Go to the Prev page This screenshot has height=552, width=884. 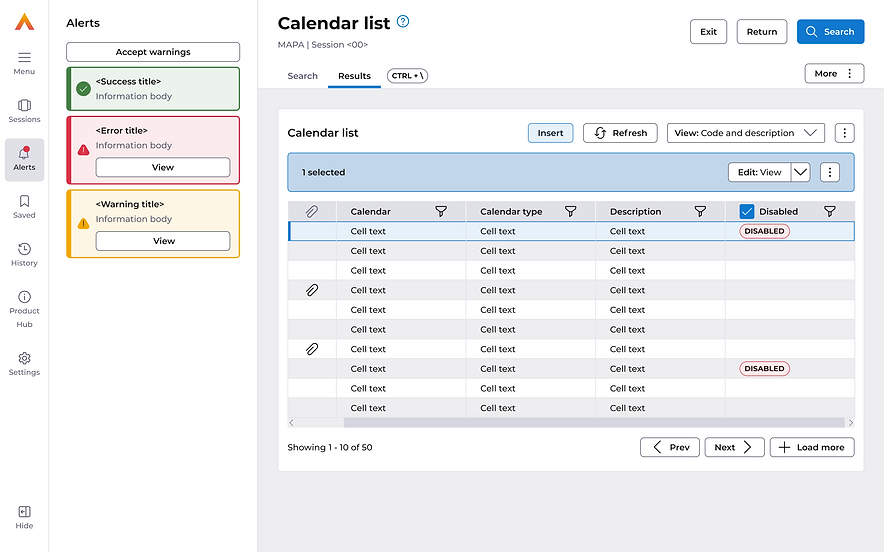pos(670,447)
